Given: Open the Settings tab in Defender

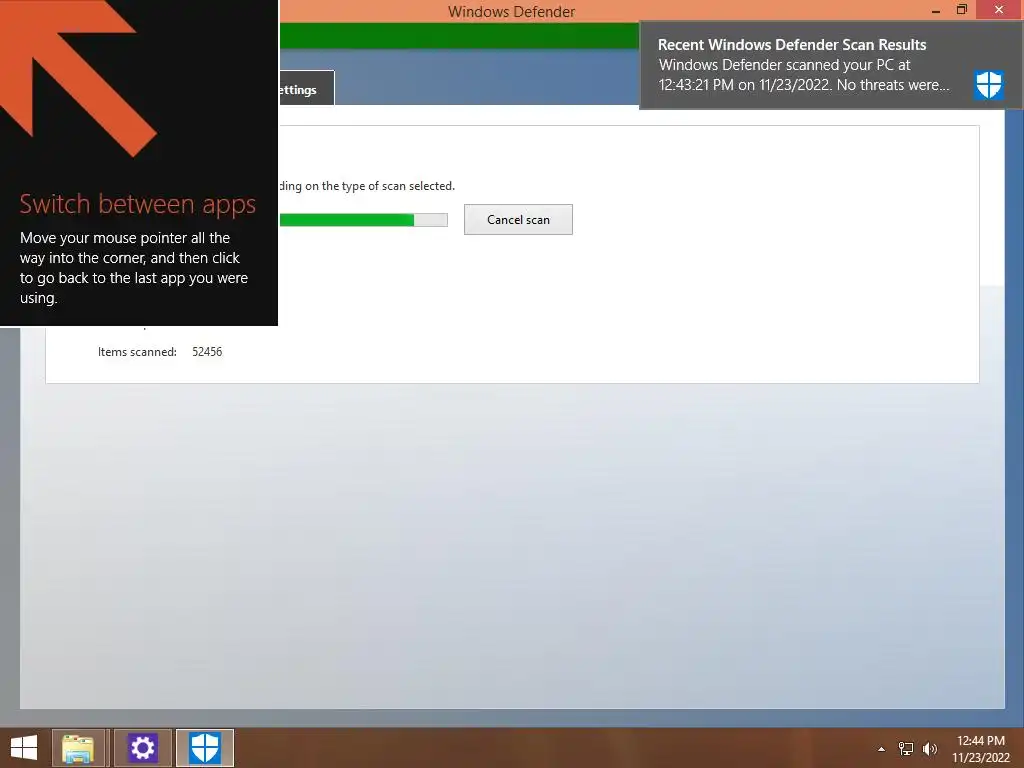Looking at the screenshot, I should coord(307,89).
